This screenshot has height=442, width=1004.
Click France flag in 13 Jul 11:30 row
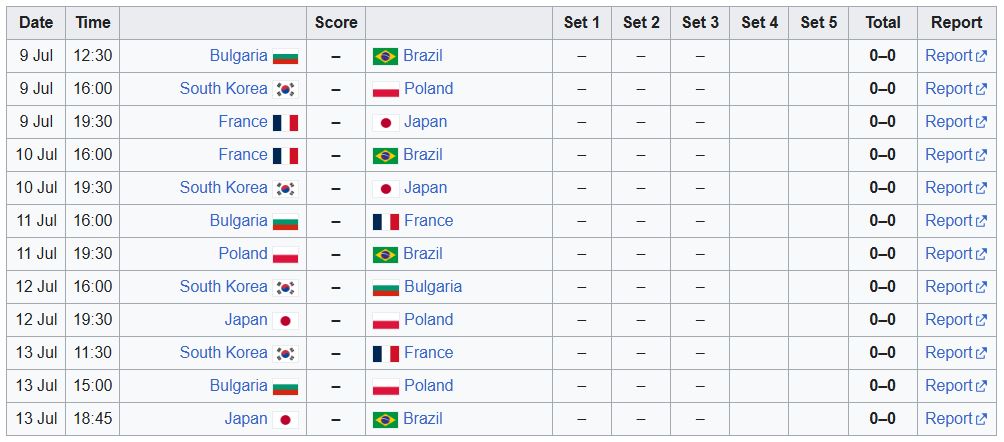(385, 354)
